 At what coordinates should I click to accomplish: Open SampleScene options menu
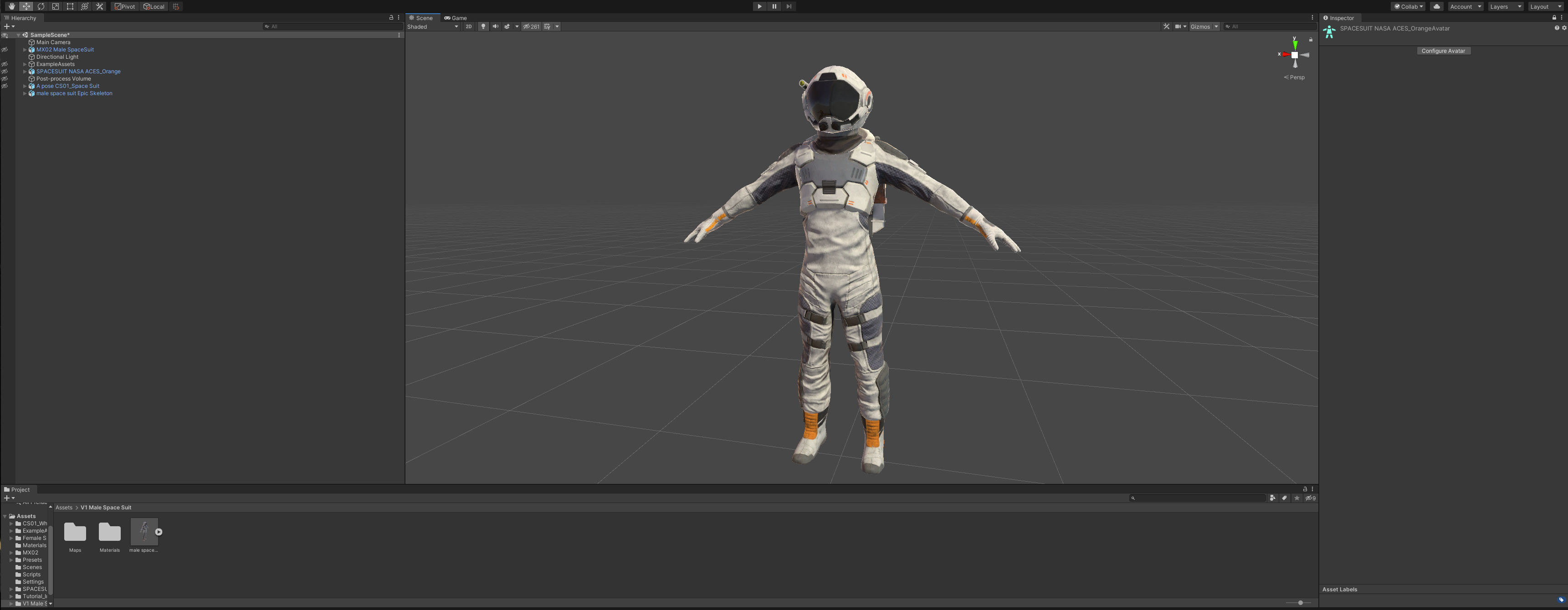(x=399, y=35)
